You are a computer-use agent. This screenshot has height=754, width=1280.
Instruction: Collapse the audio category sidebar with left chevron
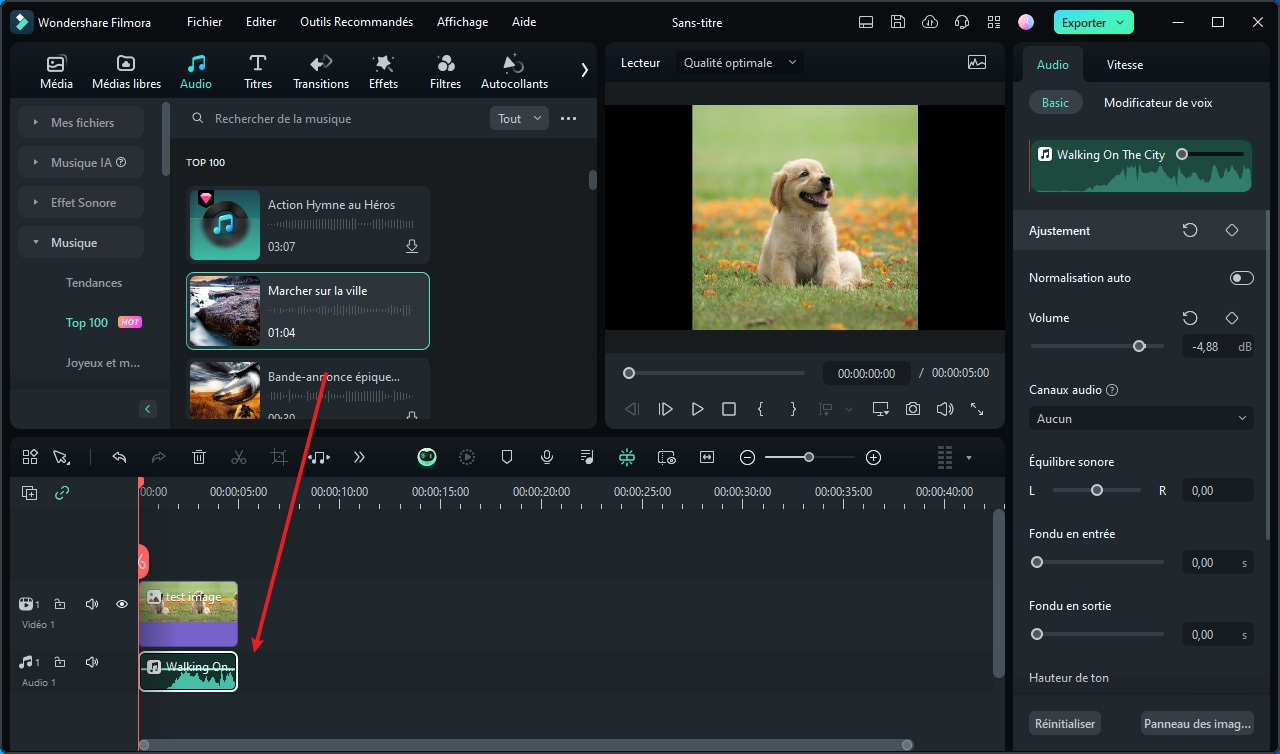[x=148, y=409]
